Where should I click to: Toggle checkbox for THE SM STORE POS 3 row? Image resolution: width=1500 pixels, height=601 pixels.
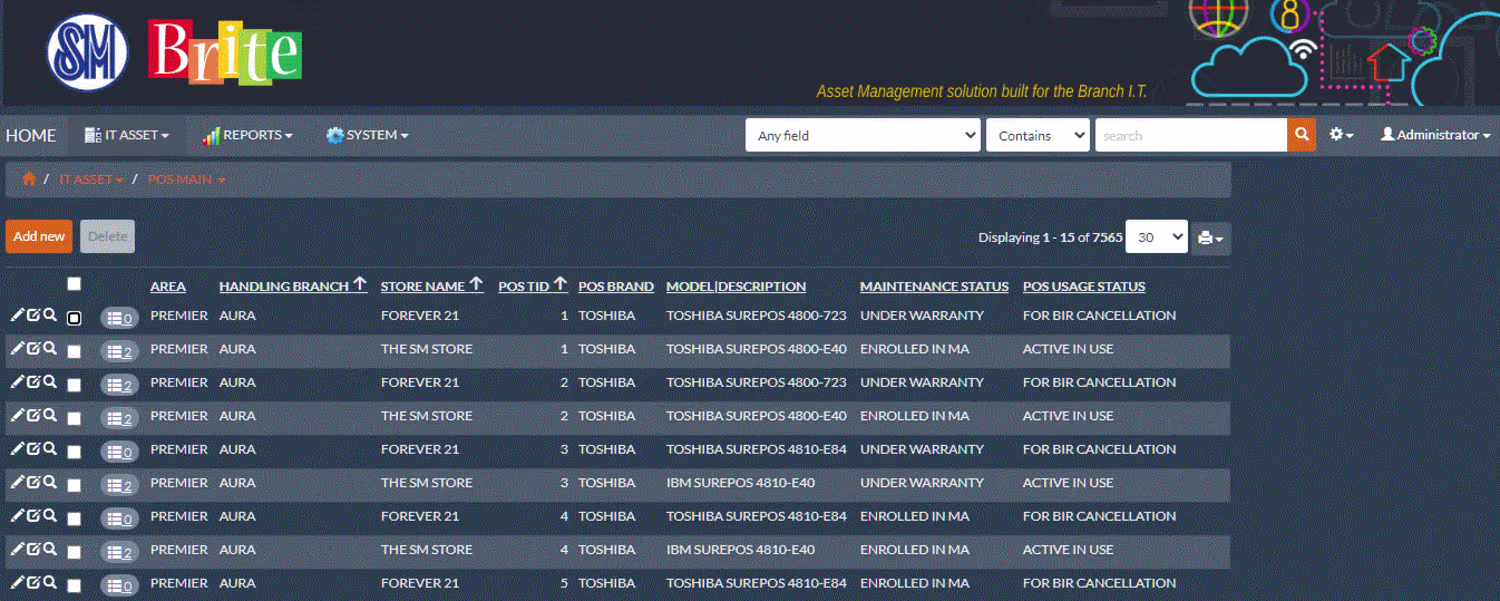[74, 485]
